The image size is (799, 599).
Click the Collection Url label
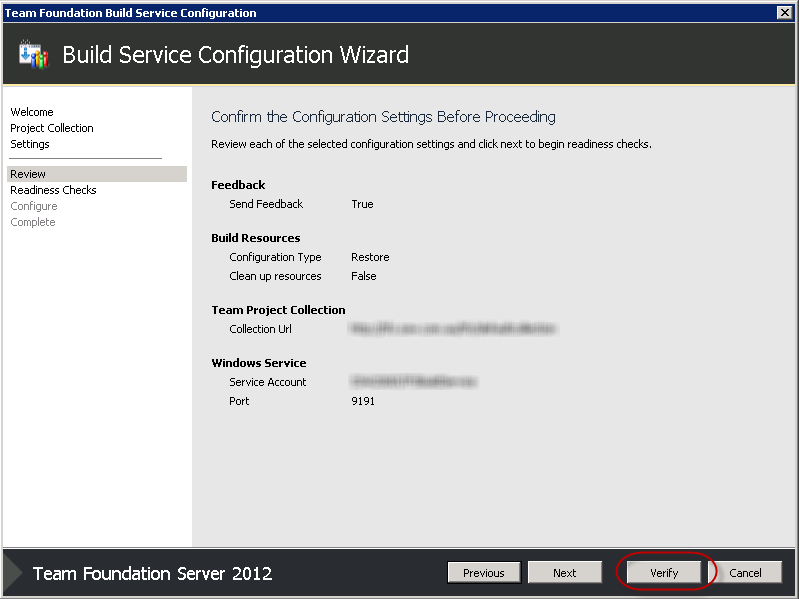click(260, 329)
